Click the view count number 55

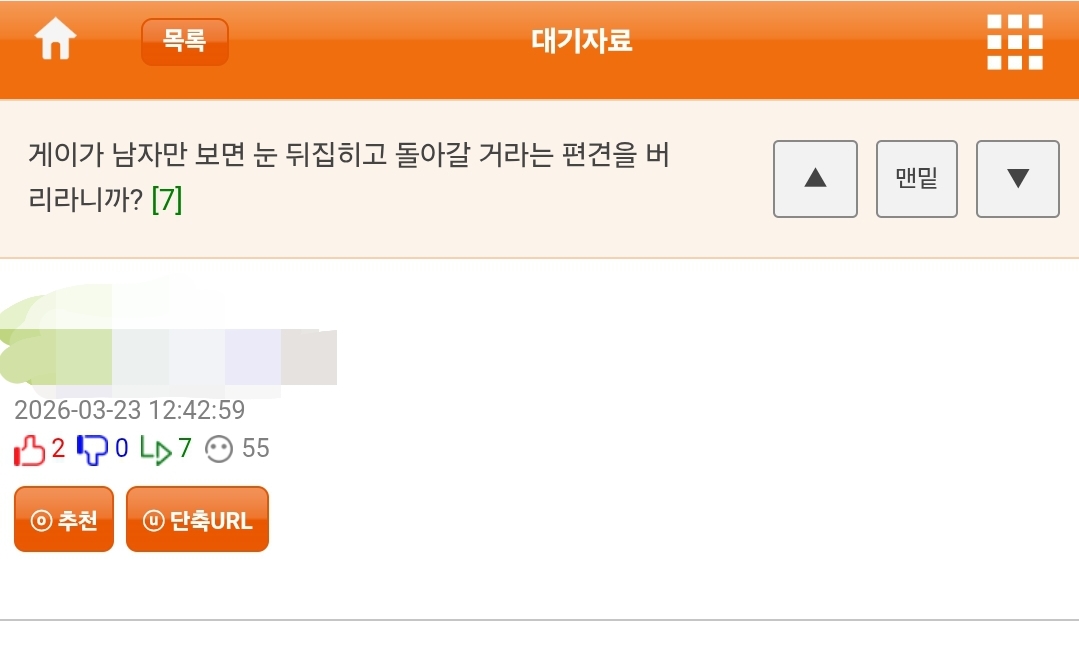pos(256,449)
